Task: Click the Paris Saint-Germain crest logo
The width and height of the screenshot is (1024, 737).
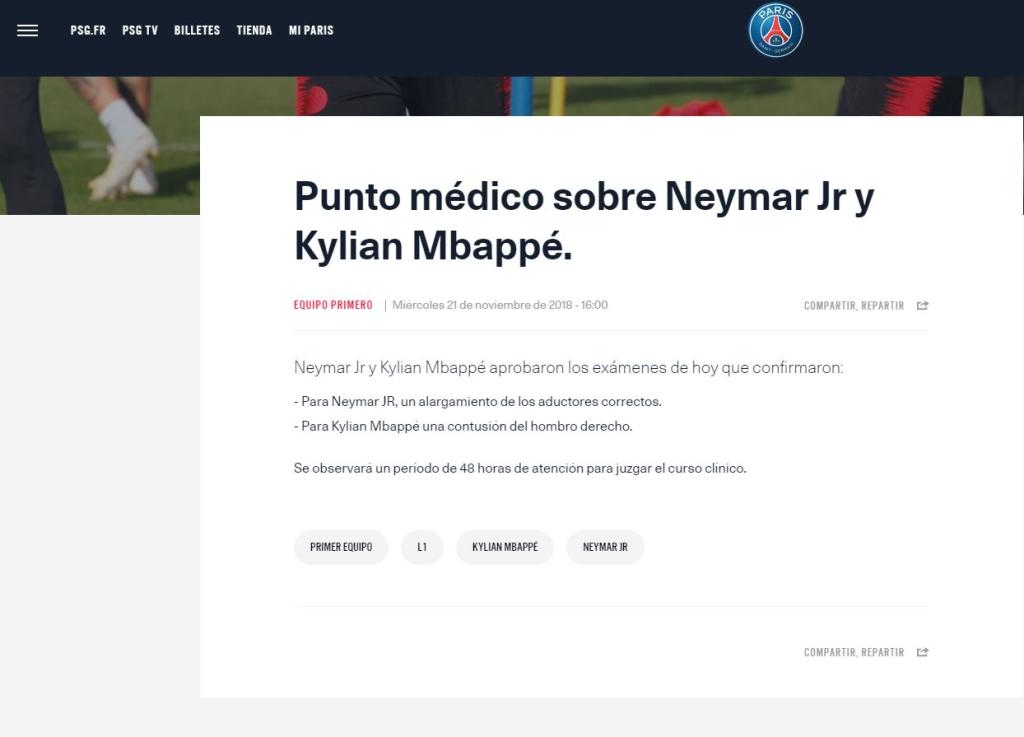Action: pyautogui.click(x=775, y=30)
